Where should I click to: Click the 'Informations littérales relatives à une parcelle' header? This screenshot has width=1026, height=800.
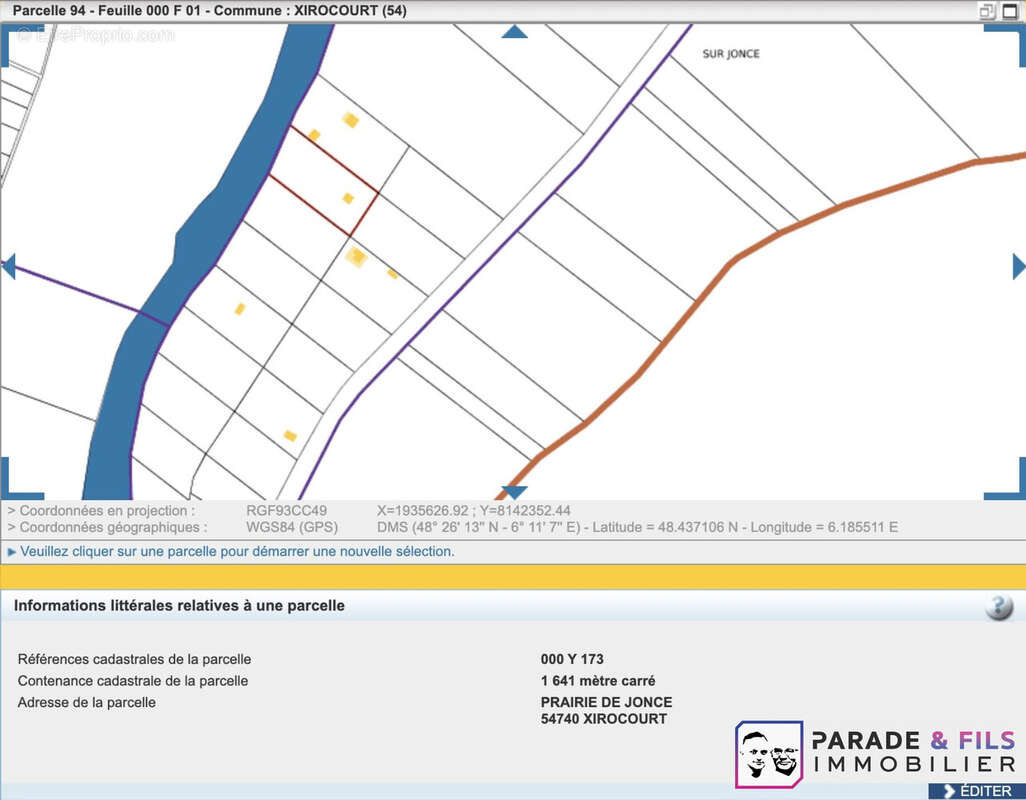[x=179, y=606]
